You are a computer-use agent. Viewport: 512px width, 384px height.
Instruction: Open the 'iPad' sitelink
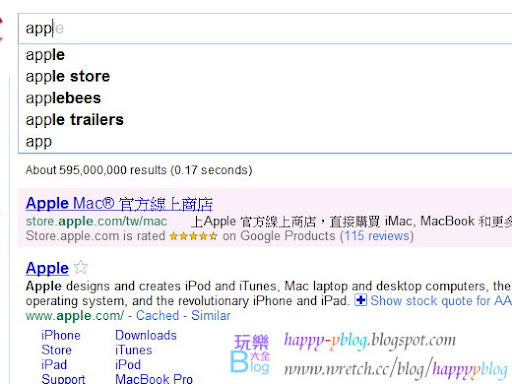point(54,365)
